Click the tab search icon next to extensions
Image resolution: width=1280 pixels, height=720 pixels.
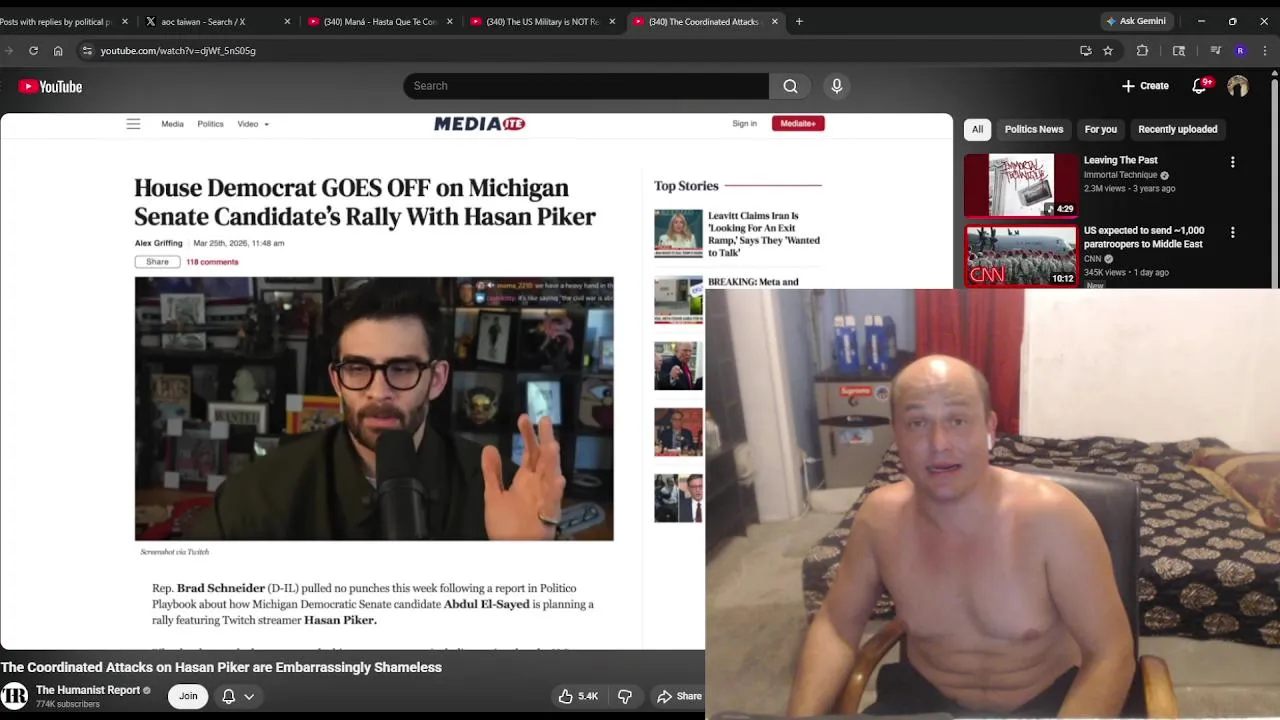[x=1179, y=50]
